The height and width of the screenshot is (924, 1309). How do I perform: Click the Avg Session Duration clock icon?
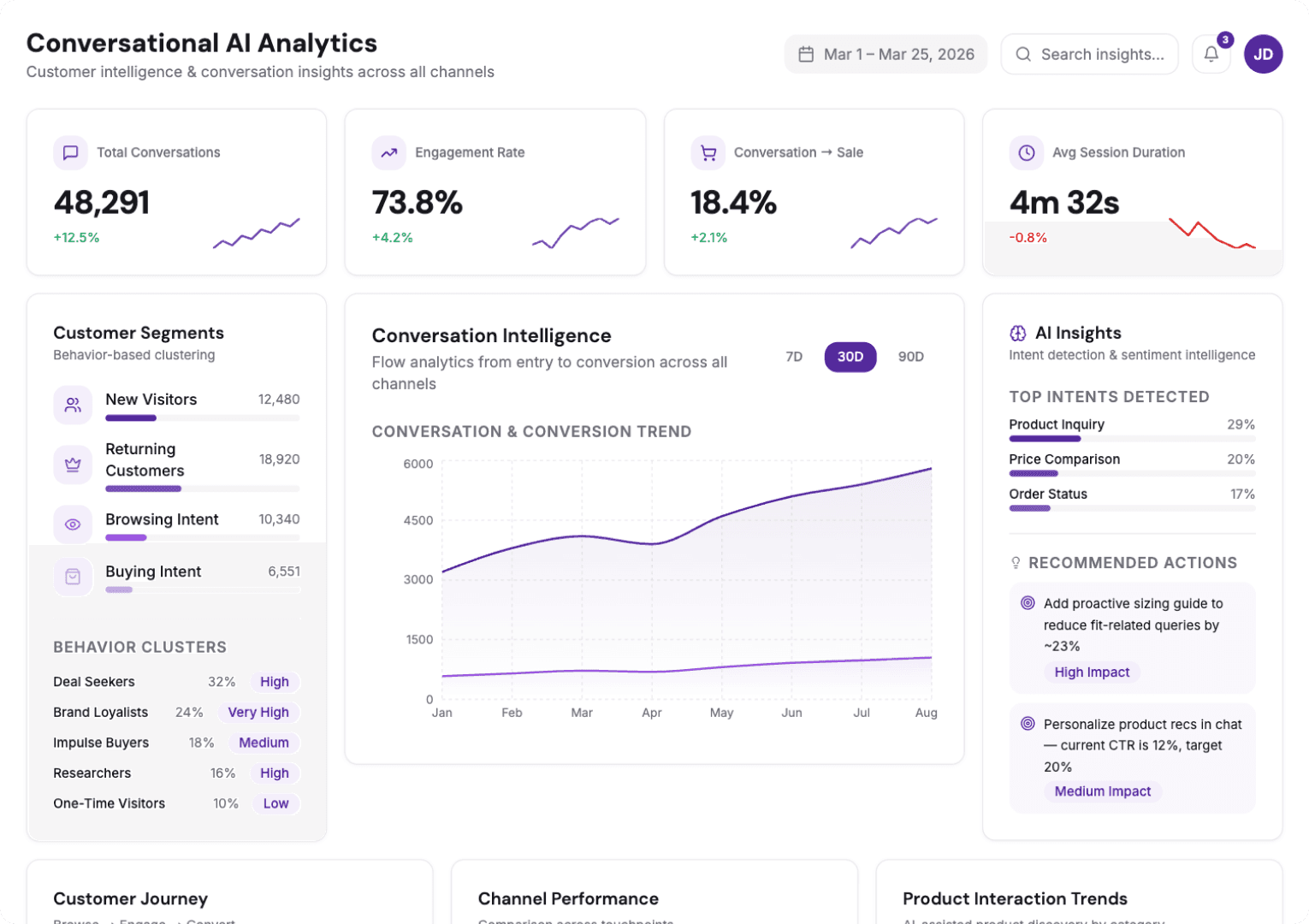1026,152
